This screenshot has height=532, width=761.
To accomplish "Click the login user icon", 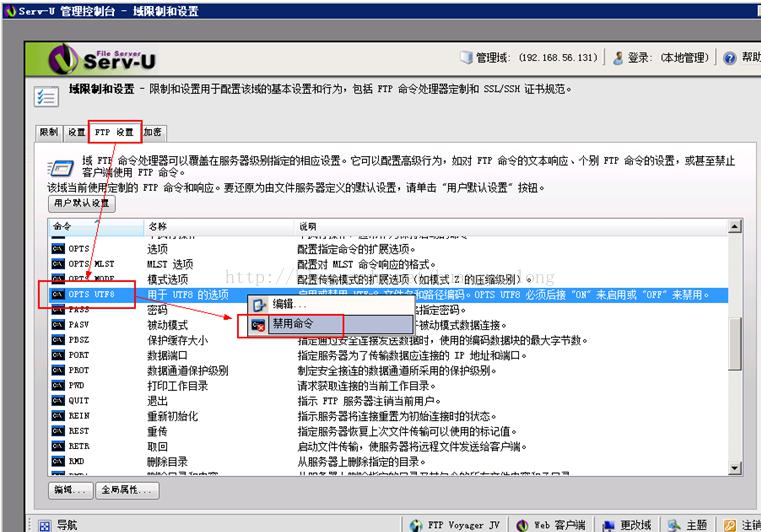I will tap(618, 58).
